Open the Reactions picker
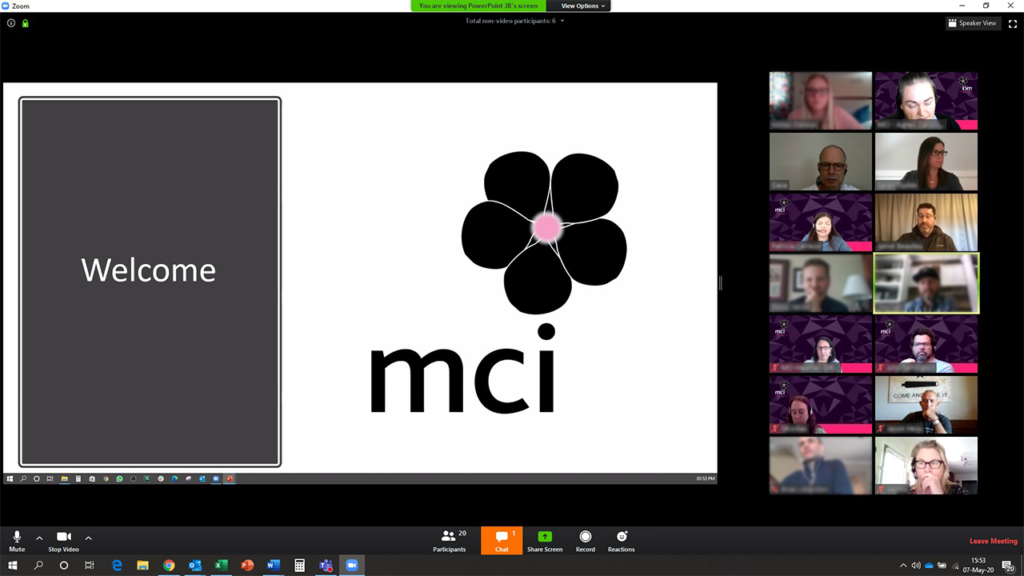This screenshot has height=576, width=1024. point(621,541)
